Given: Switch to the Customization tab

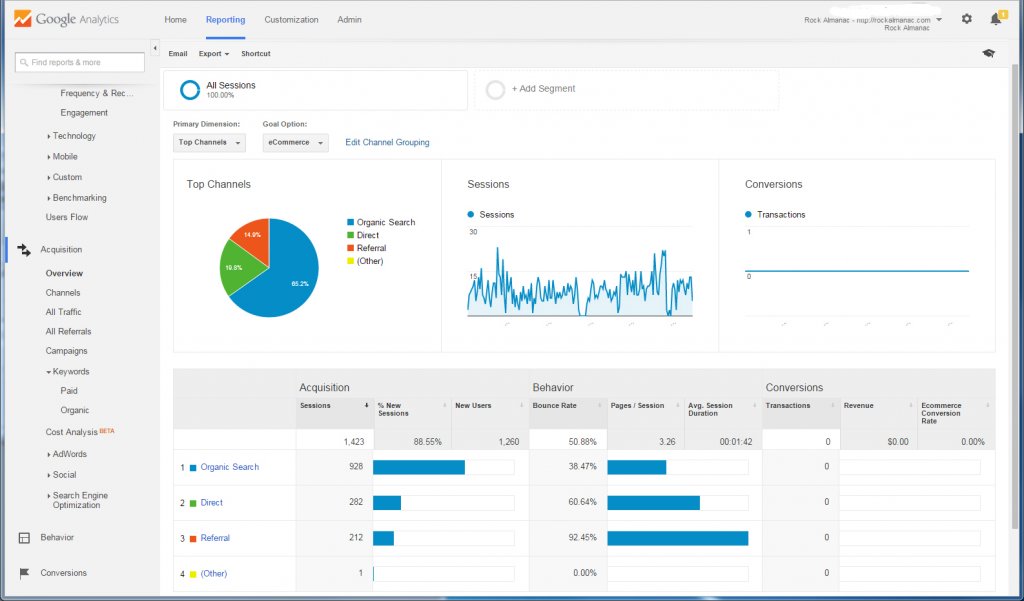Looking at the screenshot, I should point(291,20).
